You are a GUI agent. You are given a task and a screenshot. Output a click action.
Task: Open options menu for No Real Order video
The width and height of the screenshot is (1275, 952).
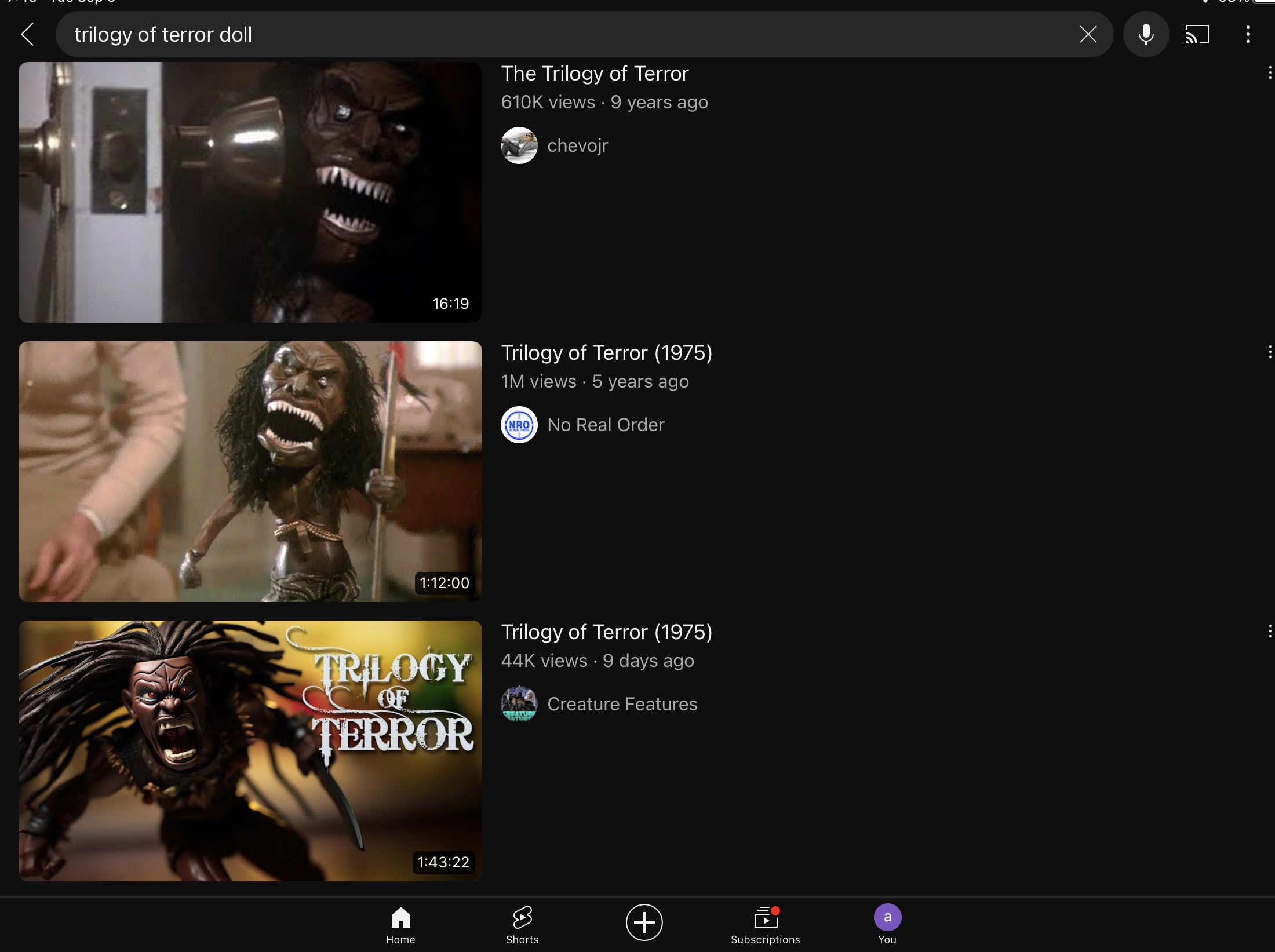[1269, 352]
